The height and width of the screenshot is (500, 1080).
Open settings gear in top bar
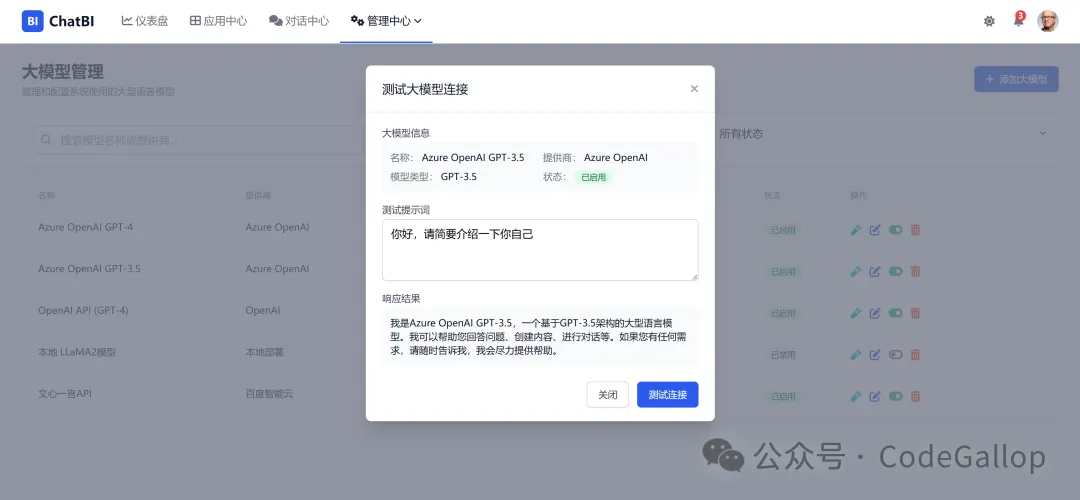coord(989,21)
